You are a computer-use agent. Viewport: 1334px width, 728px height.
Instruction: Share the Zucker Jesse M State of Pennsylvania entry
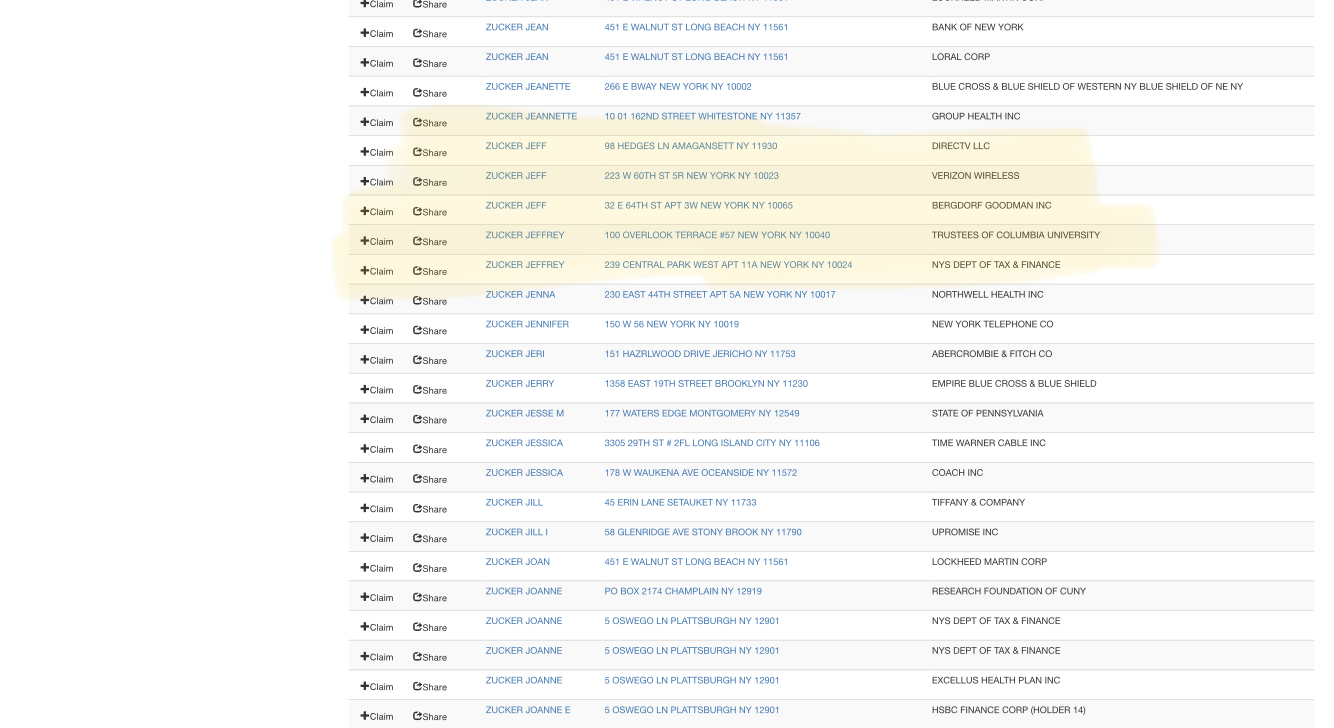[430, 420]
